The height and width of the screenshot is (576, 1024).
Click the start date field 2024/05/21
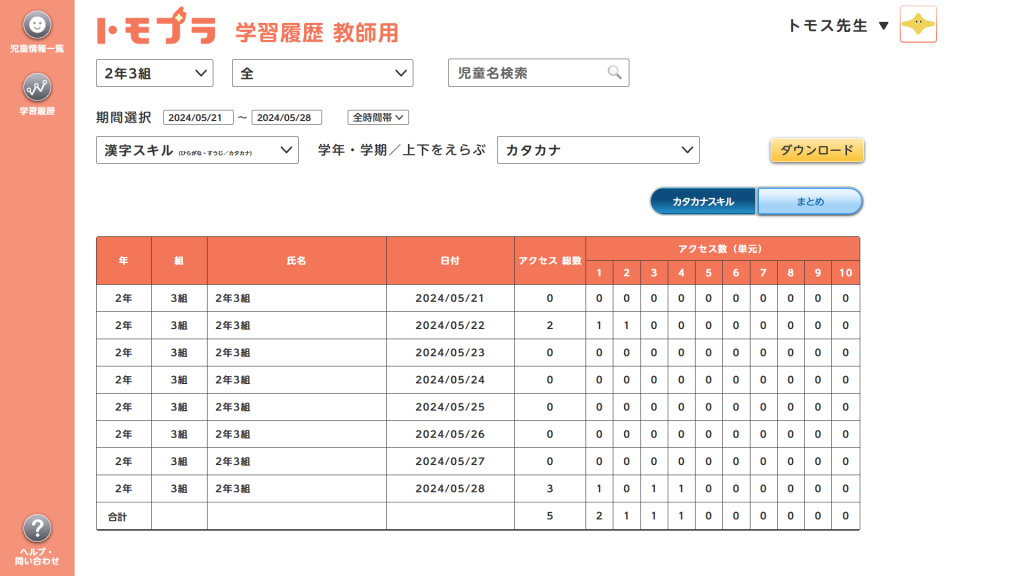[198, 118]
